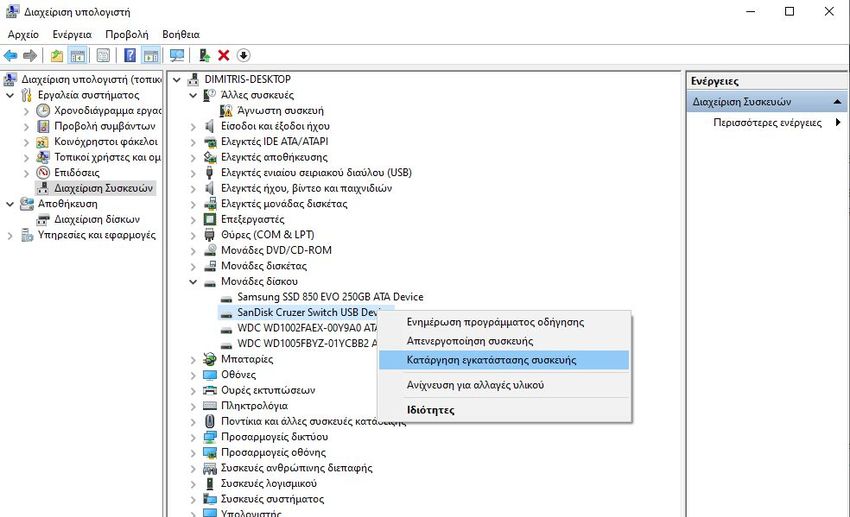The image size is (850, 517).
Task: Collapse the Άλλες συσκευές category
Action: pos(193,95)
